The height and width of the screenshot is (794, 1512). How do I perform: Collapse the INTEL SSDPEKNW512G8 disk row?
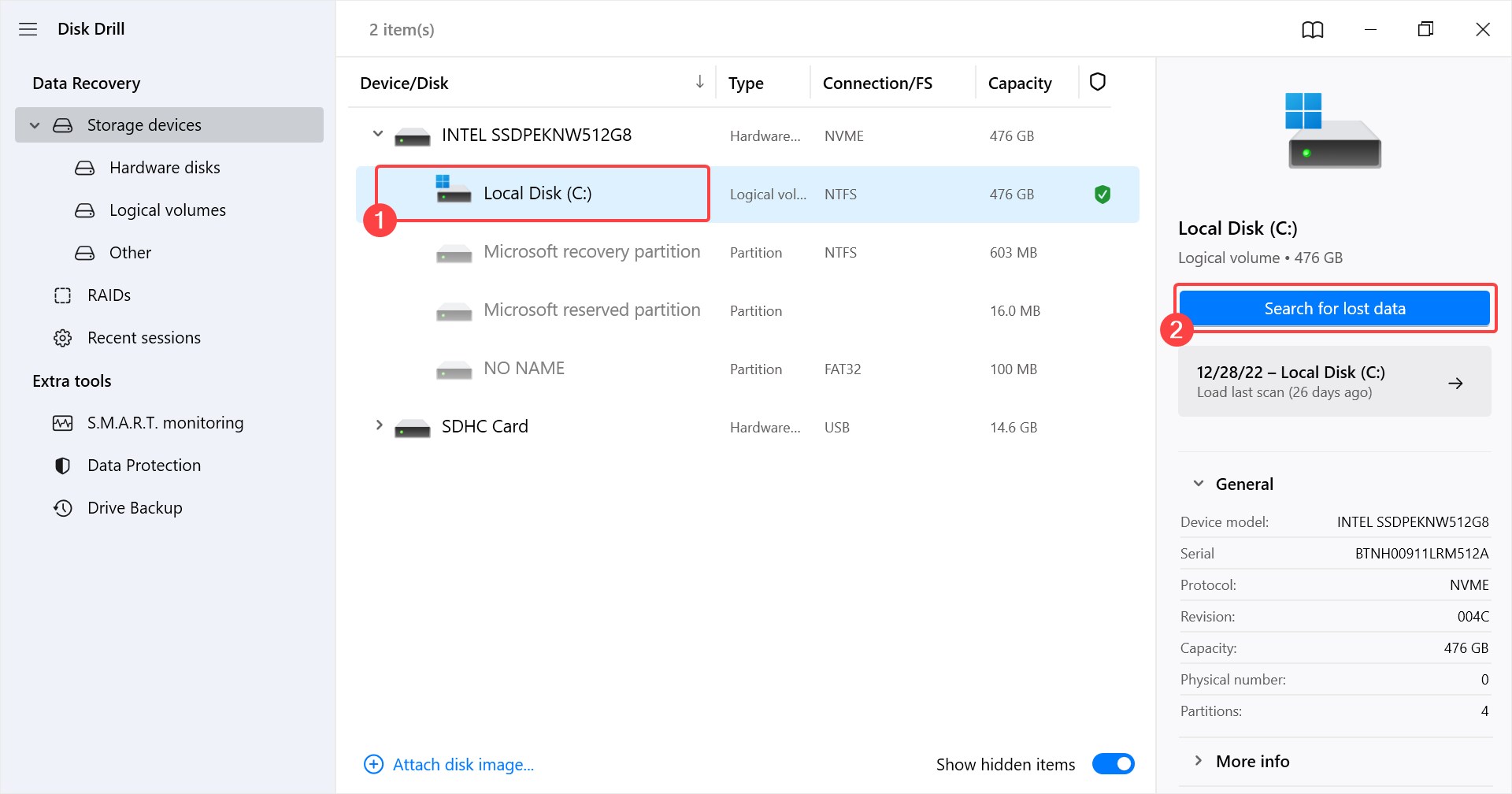tap(378, 134)
